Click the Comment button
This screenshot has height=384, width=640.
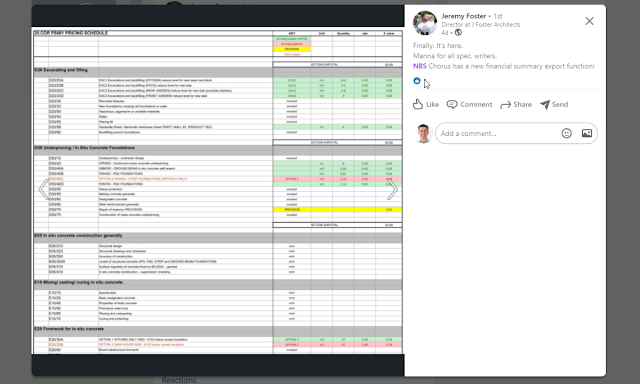point(469,104)
